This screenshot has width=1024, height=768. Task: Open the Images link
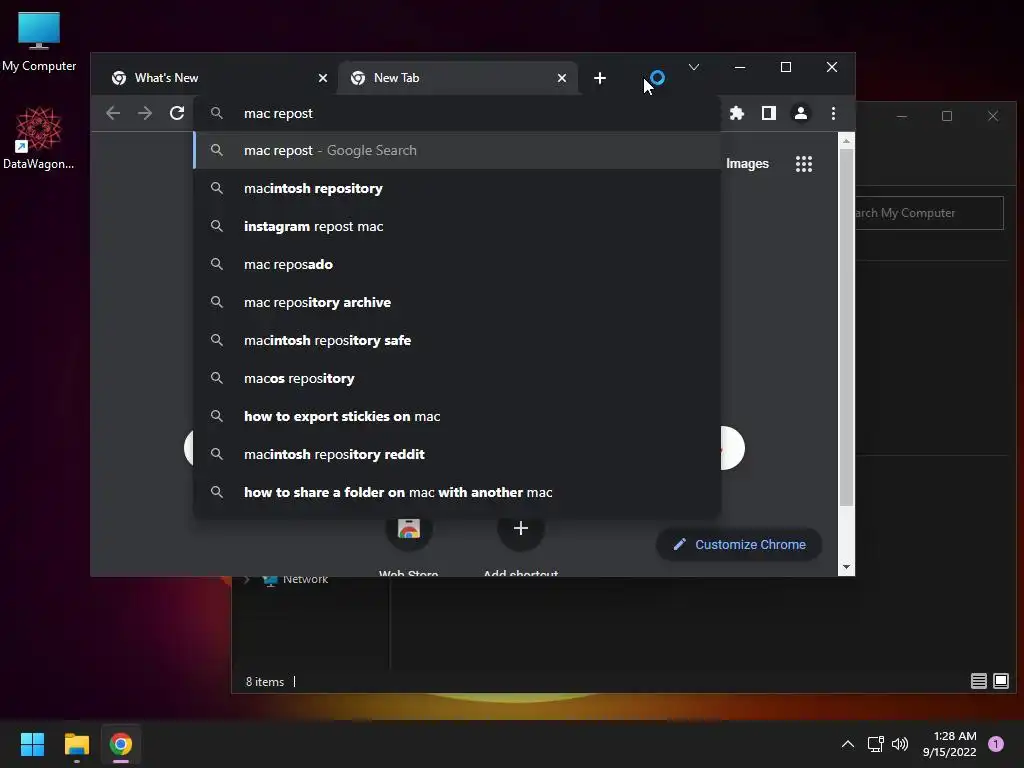tap(747, 164)
